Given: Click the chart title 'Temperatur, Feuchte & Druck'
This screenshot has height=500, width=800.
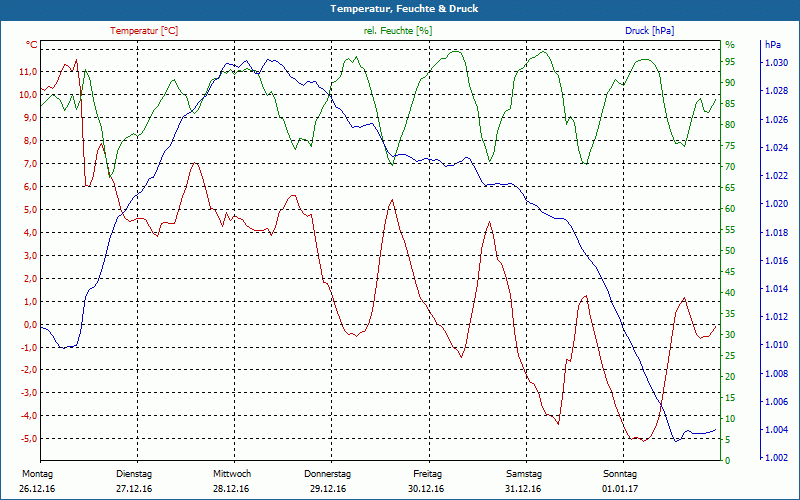Looking at the screenshot, I should pyautogui.click(x=404, y=9).
